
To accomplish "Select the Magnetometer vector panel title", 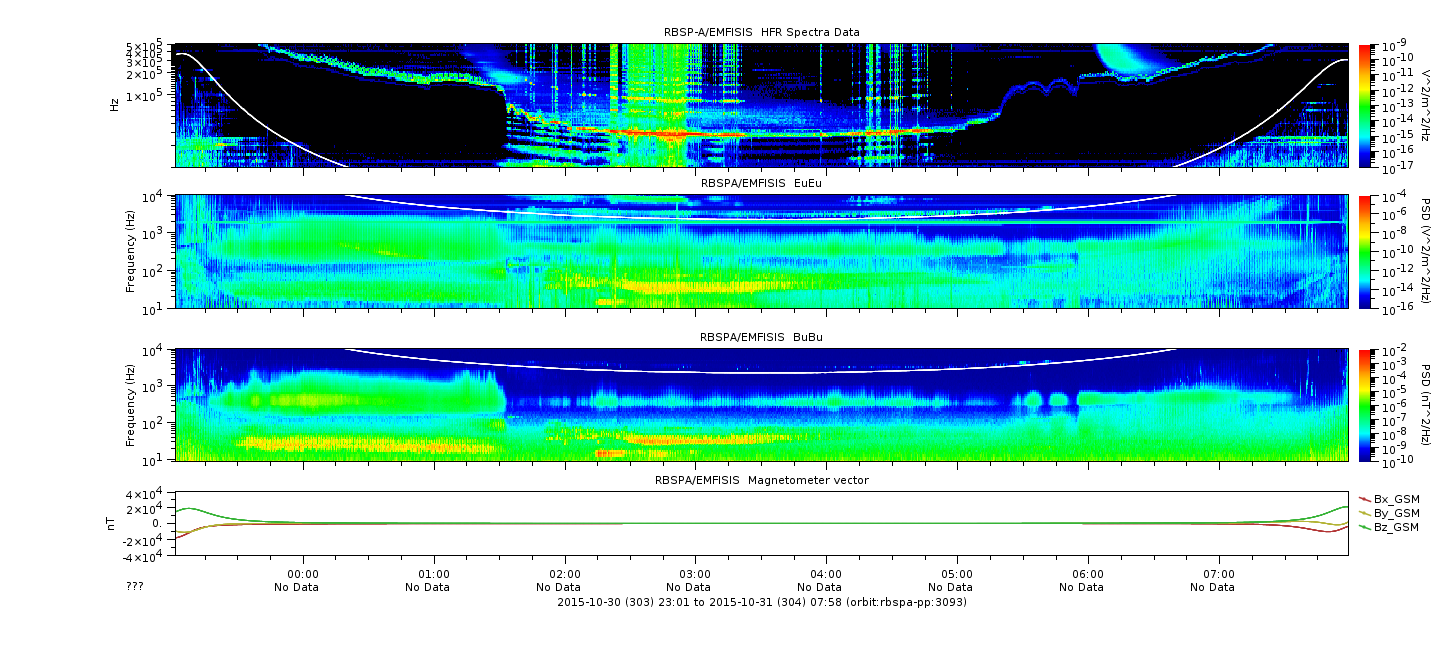I will coord(761,480).
